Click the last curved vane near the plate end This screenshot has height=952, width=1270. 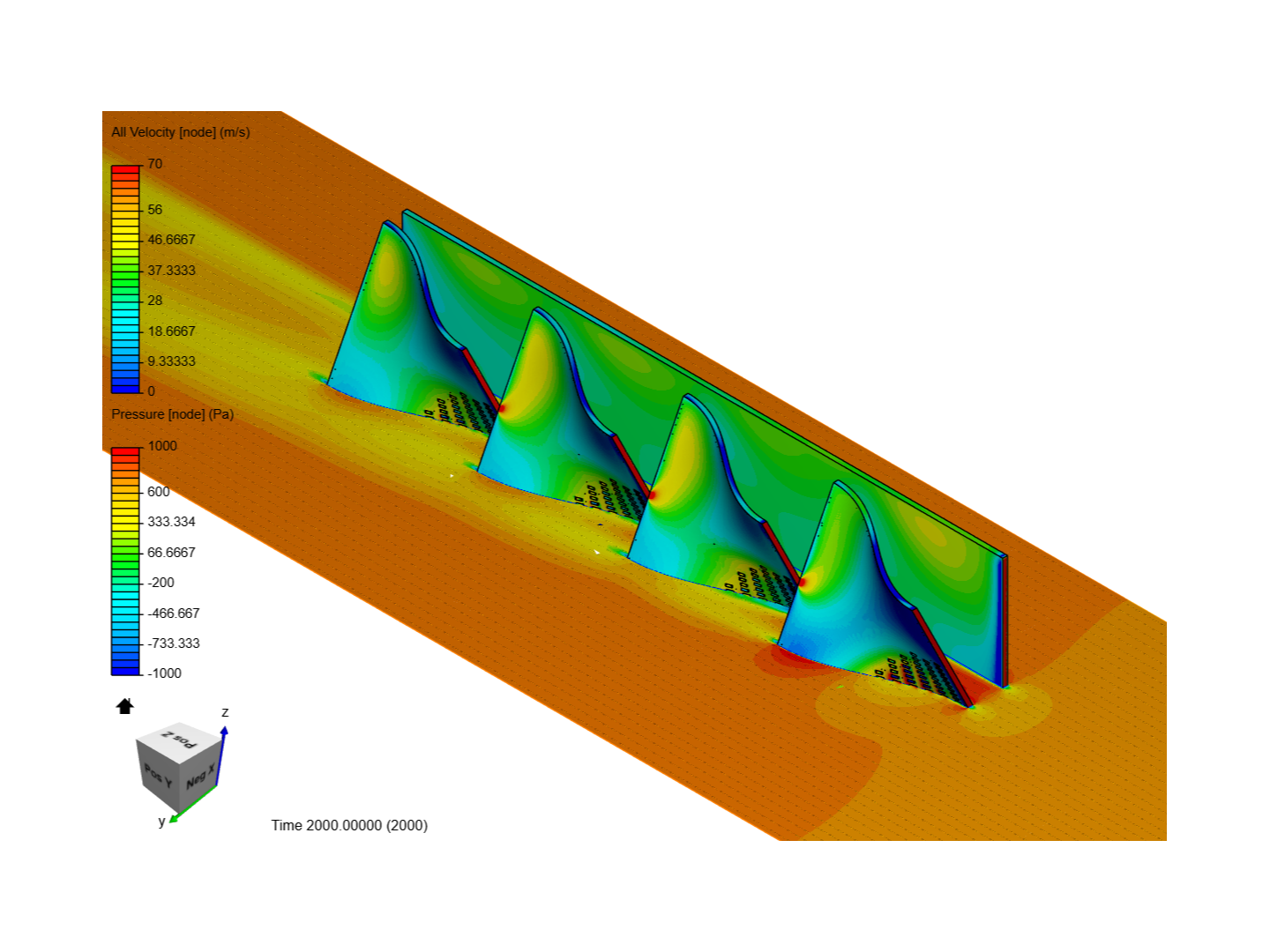pos(847,599)
